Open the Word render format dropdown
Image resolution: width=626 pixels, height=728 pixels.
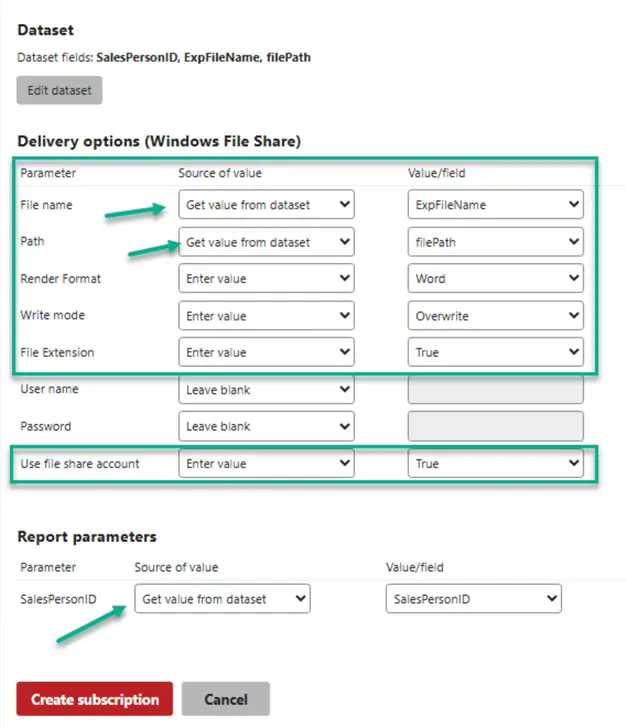click(496, 279)
